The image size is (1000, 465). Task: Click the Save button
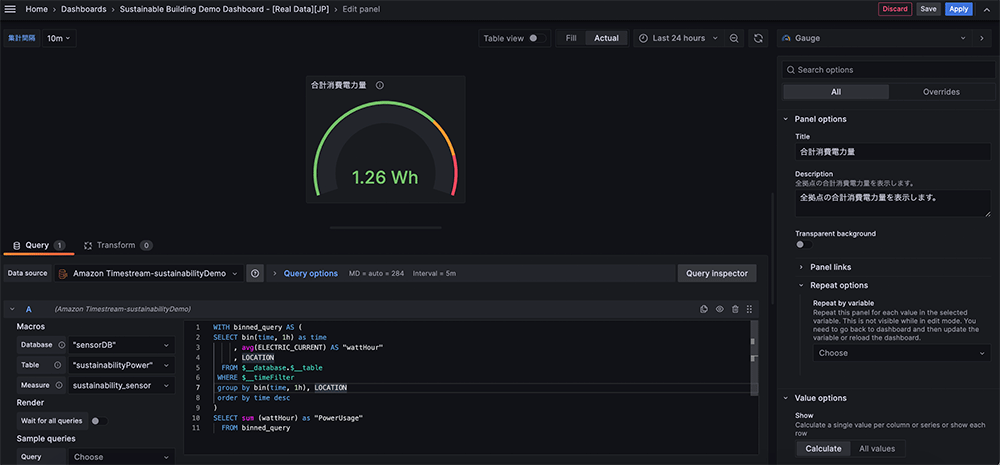point(928,9)
